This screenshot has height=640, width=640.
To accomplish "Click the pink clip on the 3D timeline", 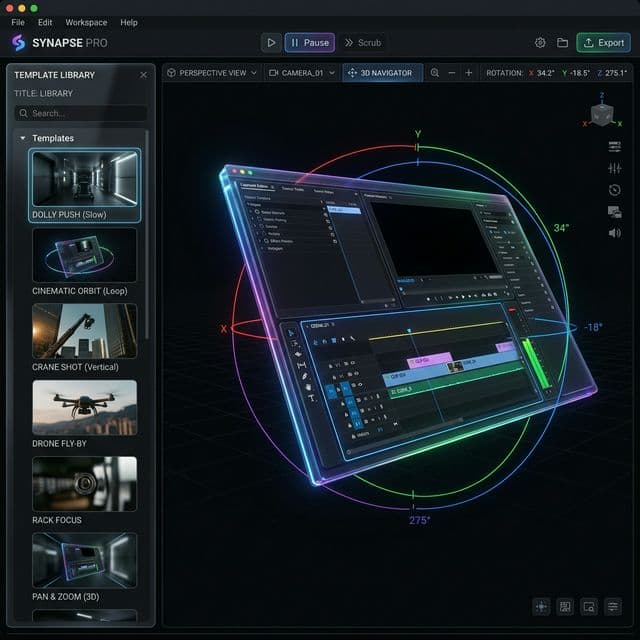I will (x=430, y=360).
